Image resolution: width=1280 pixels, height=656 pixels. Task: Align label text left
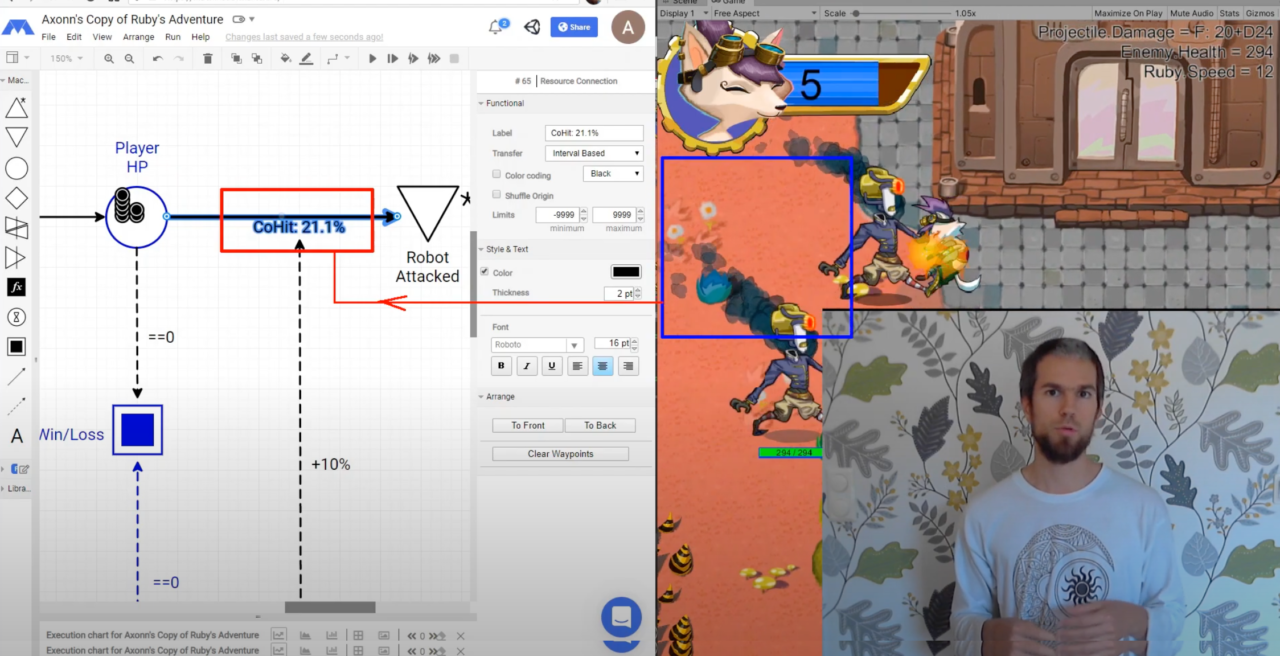pos(577,366)
